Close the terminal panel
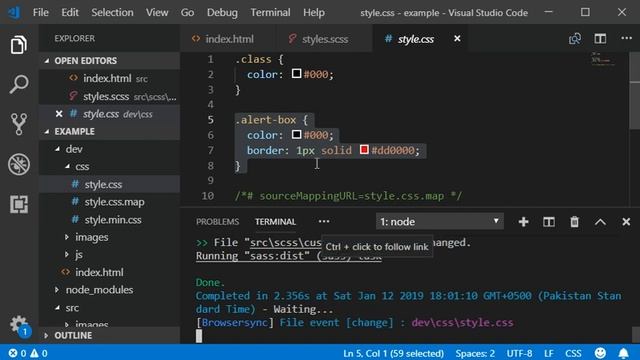 click(626, 222)
